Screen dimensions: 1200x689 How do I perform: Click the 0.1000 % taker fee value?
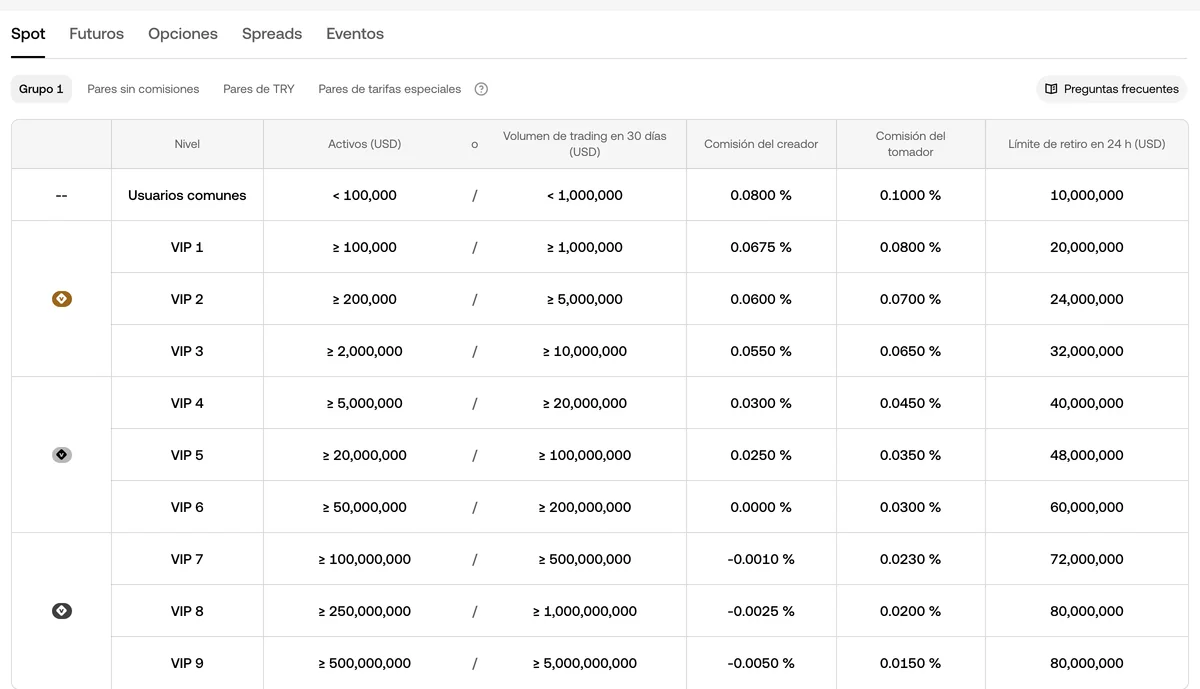point(911,195)
